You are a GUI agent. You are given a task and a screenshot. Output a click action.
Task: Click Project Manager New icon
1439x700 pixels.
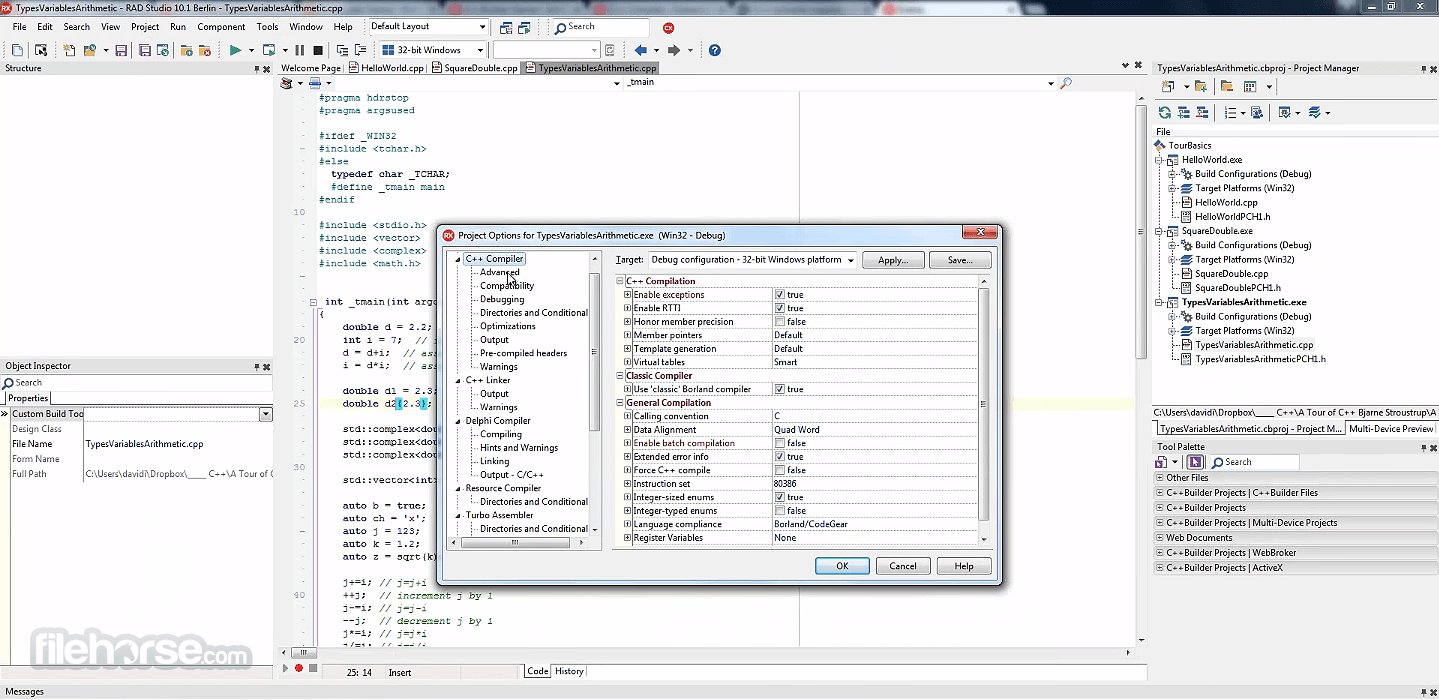pos(1166,87)
